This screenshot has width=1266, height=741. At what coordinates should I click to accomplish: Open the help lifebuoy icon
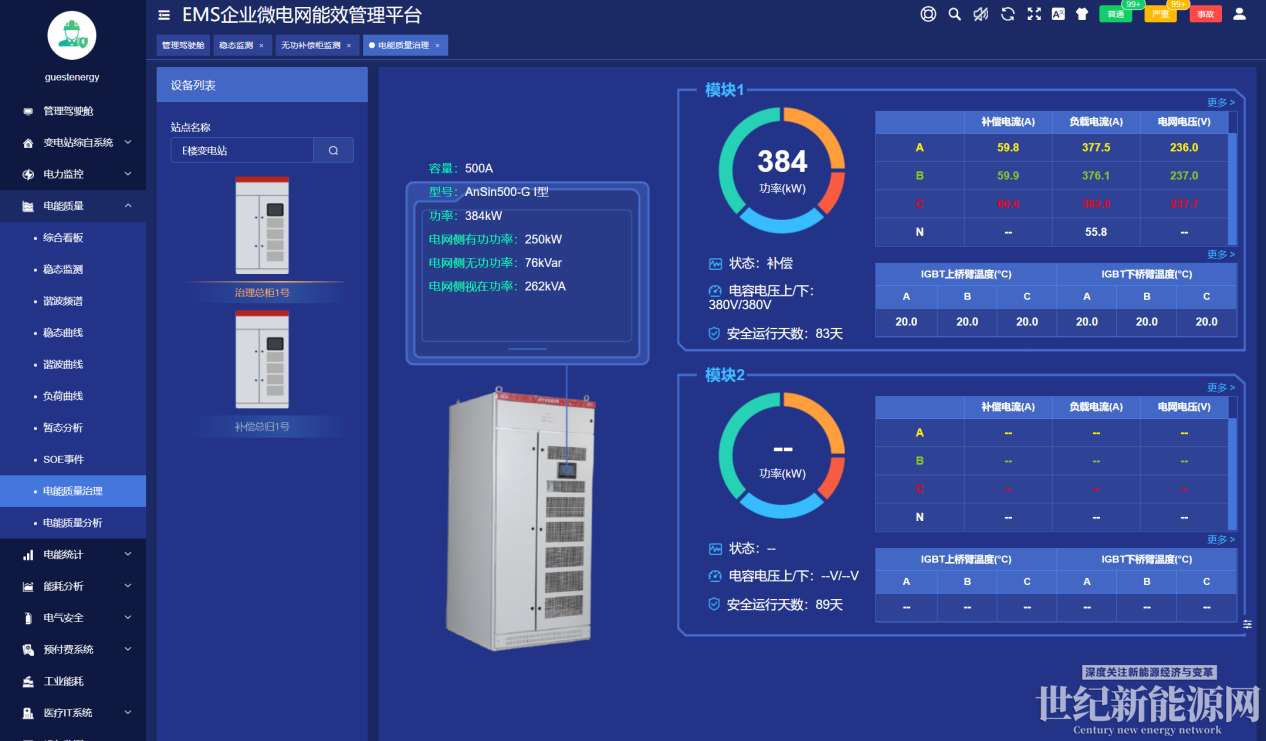click(x=928, y=14)
